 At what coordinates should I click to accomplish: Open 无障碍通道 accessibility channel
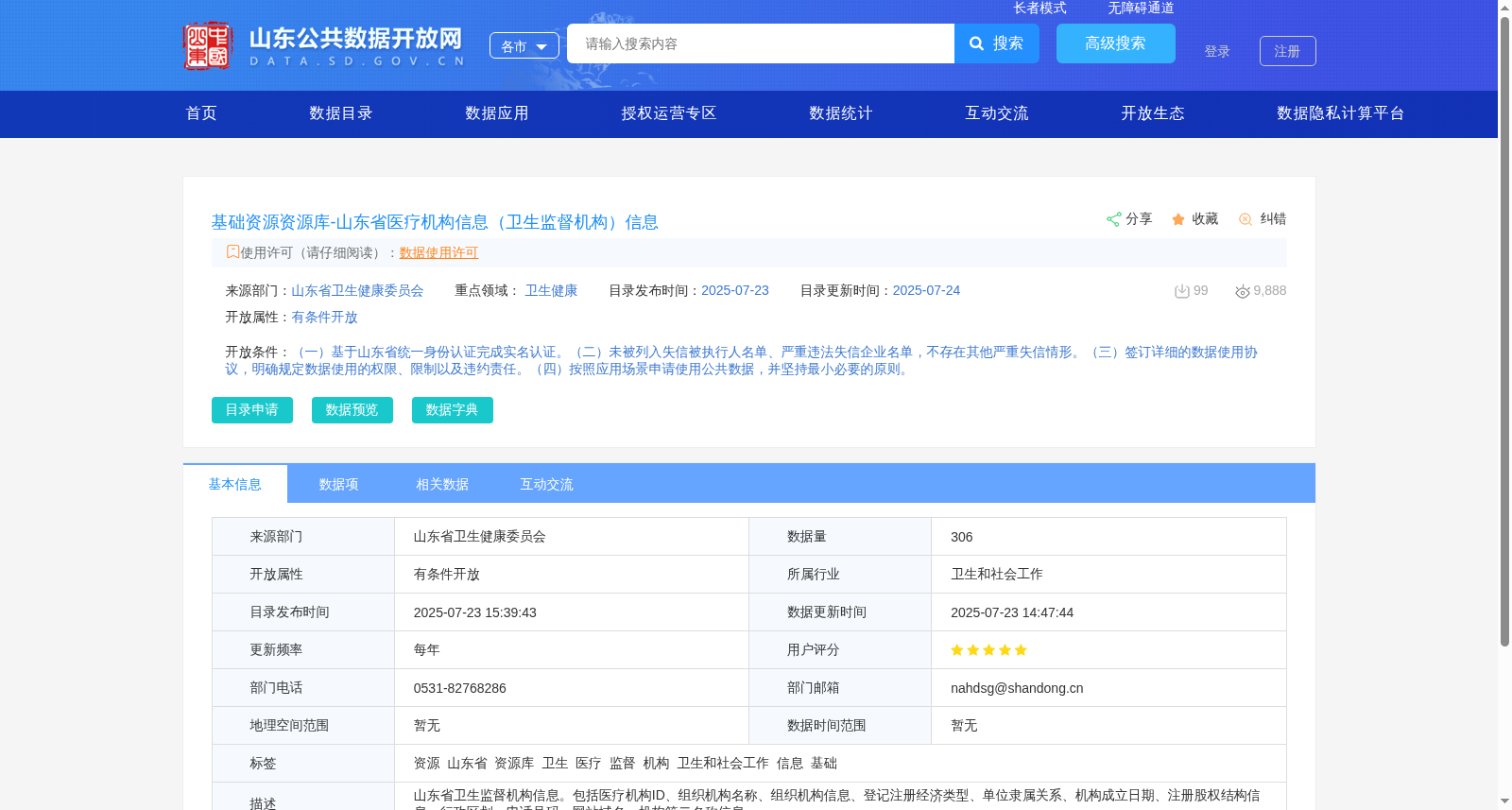(1142, 8)
